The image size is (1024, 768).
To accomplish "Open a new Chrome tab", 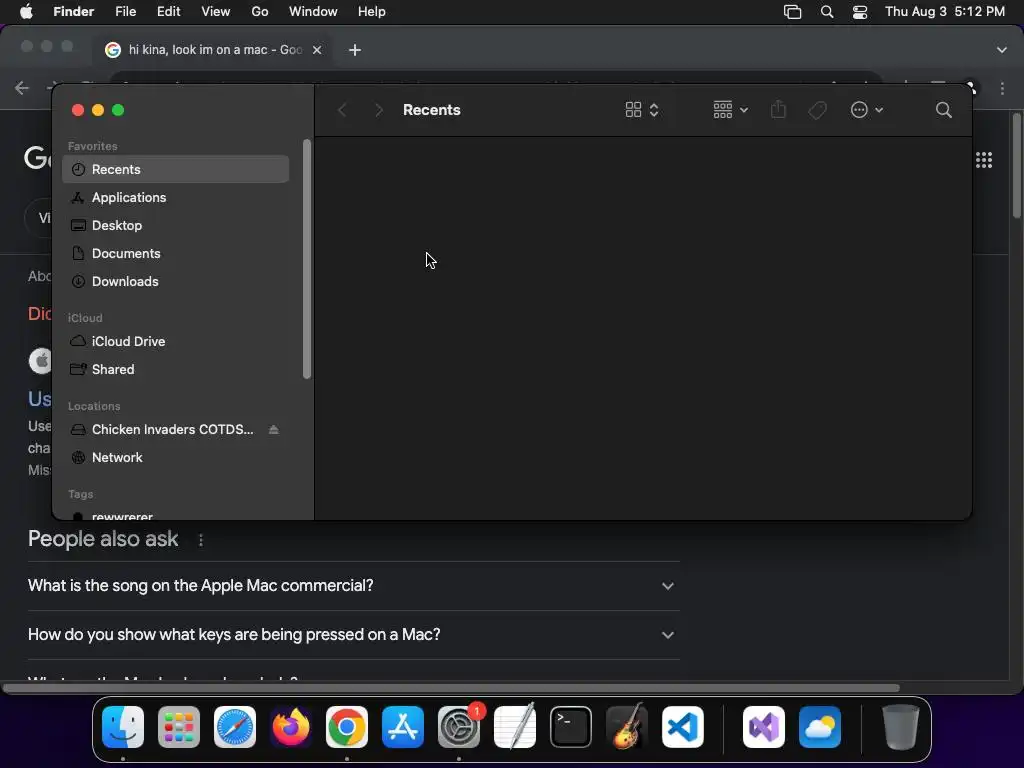I will point(355,50).
